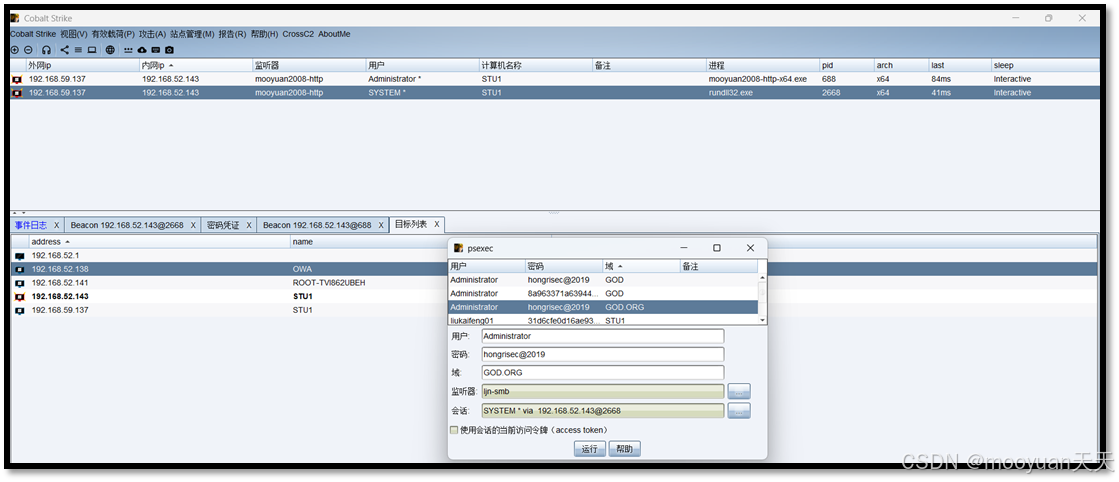
Task: Sort credentials by 域 column header
Action: 641,266
